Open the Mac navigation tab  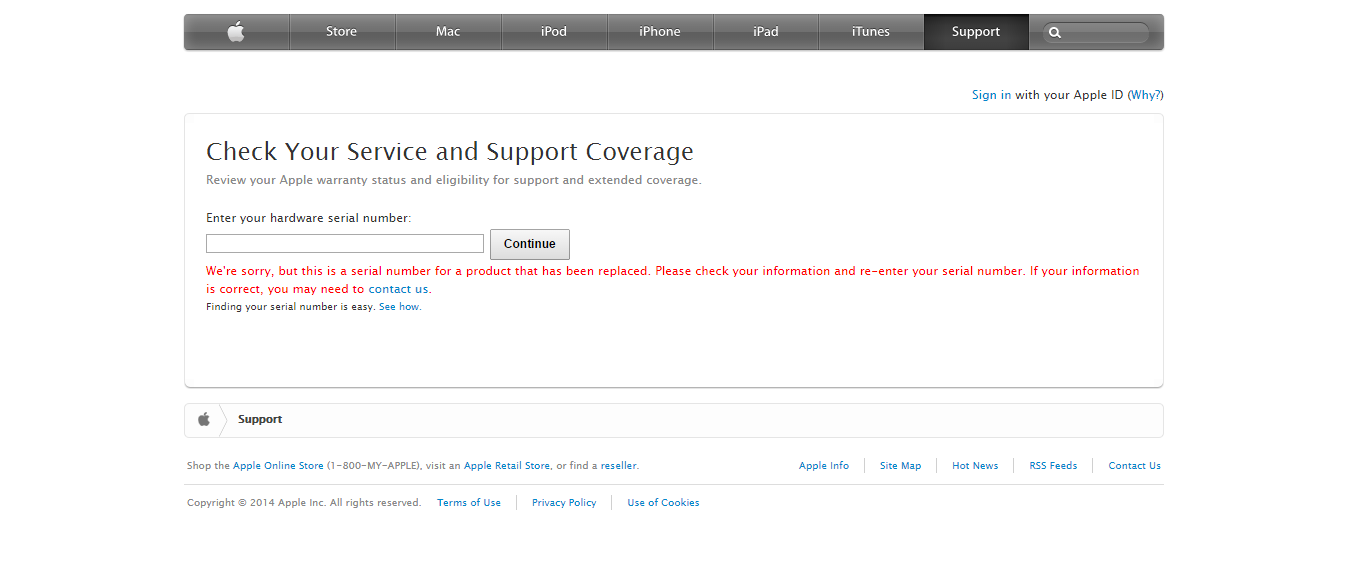pyautogui.click(x=448, y=32)
